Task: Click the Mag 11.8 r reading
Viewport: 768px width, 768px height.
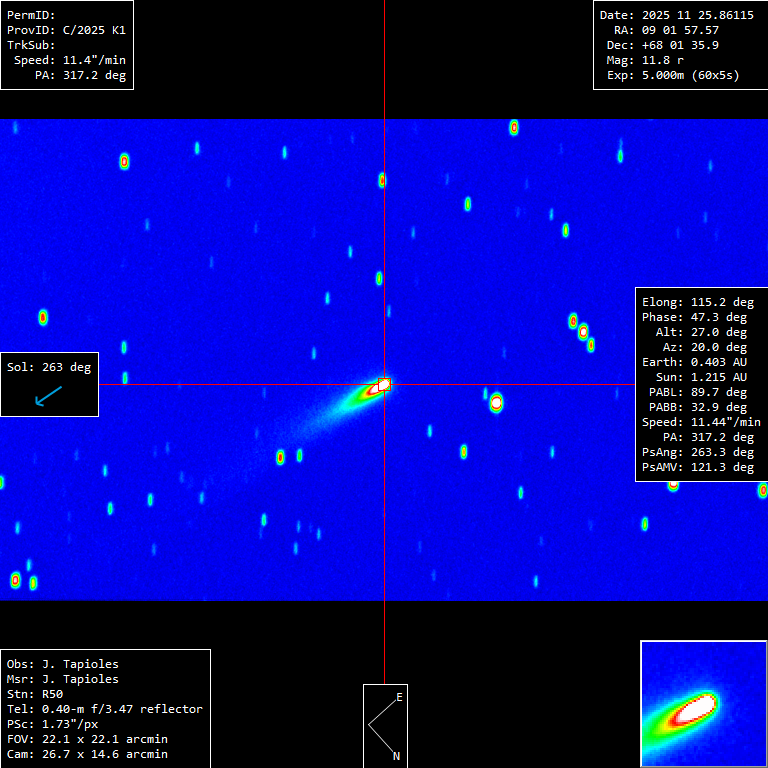Action: pos(659,60)
